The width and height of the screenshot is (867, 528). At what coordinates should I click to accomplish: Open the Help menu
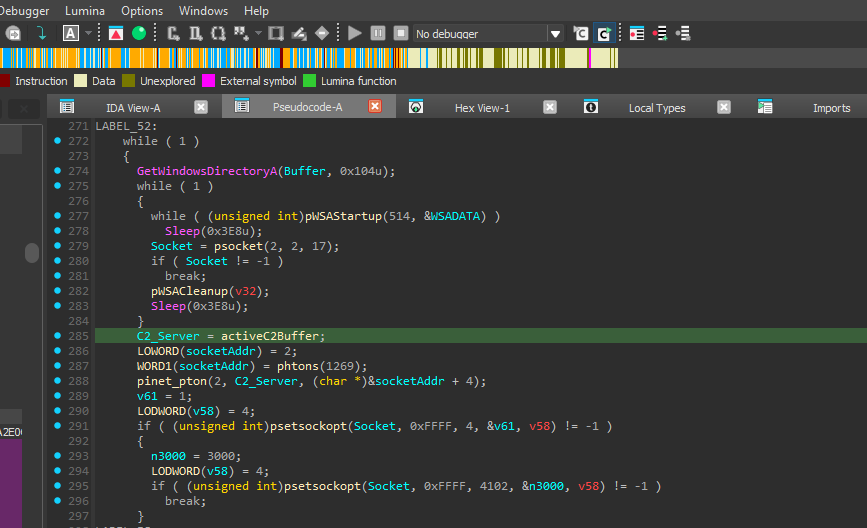click(256, 11)
